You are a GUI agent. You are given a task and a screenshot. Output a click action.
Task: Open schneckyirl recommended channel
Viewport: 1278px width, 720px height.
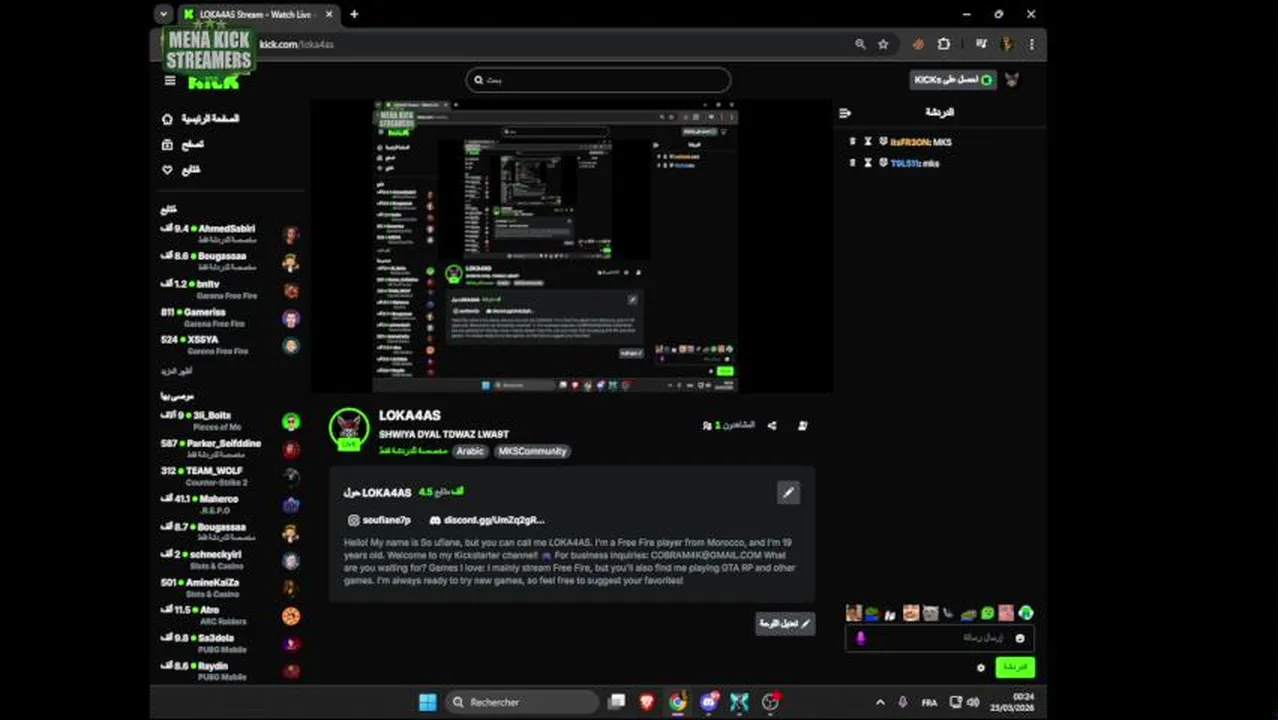[230, 560]
